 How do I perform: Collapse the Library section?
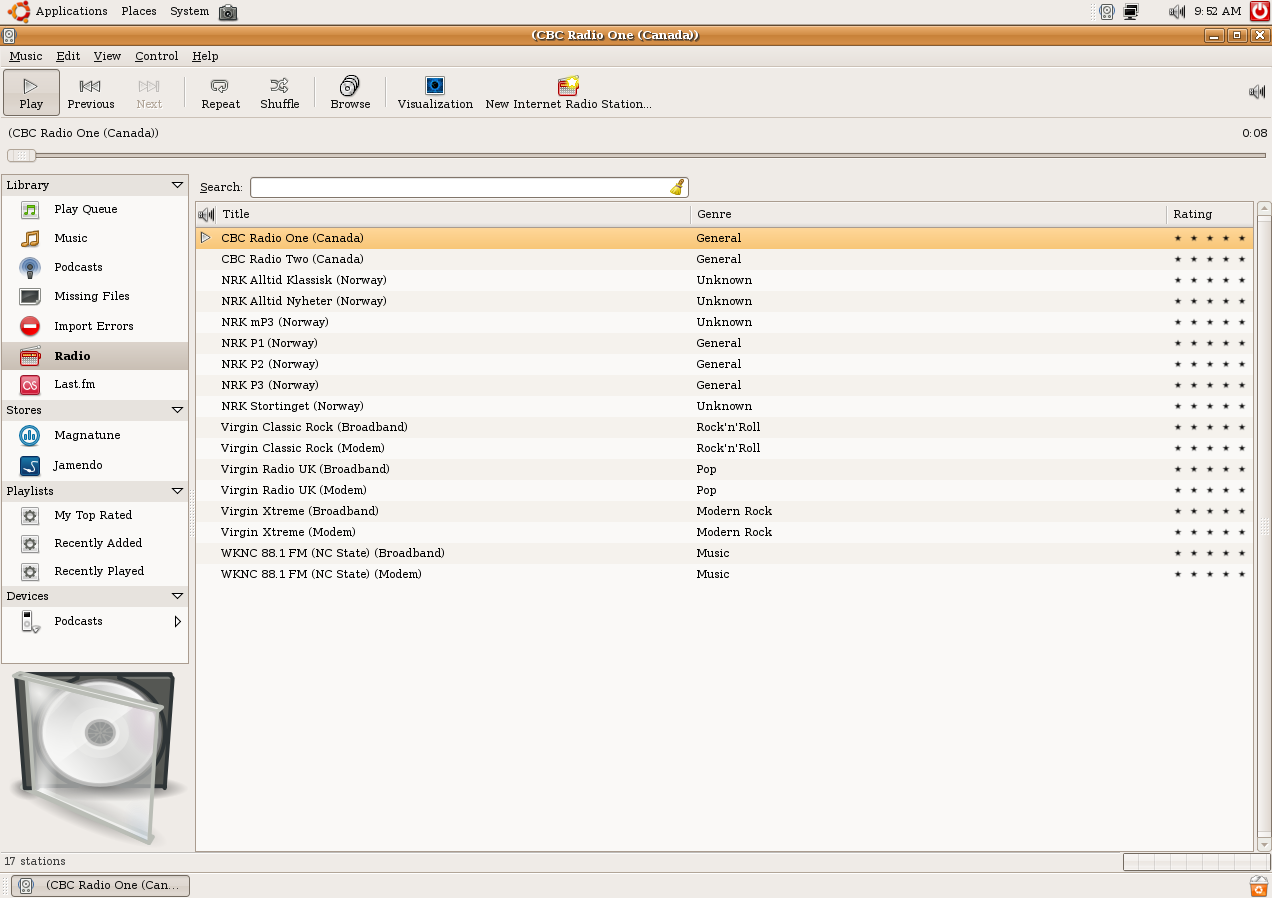pos(177,185)
